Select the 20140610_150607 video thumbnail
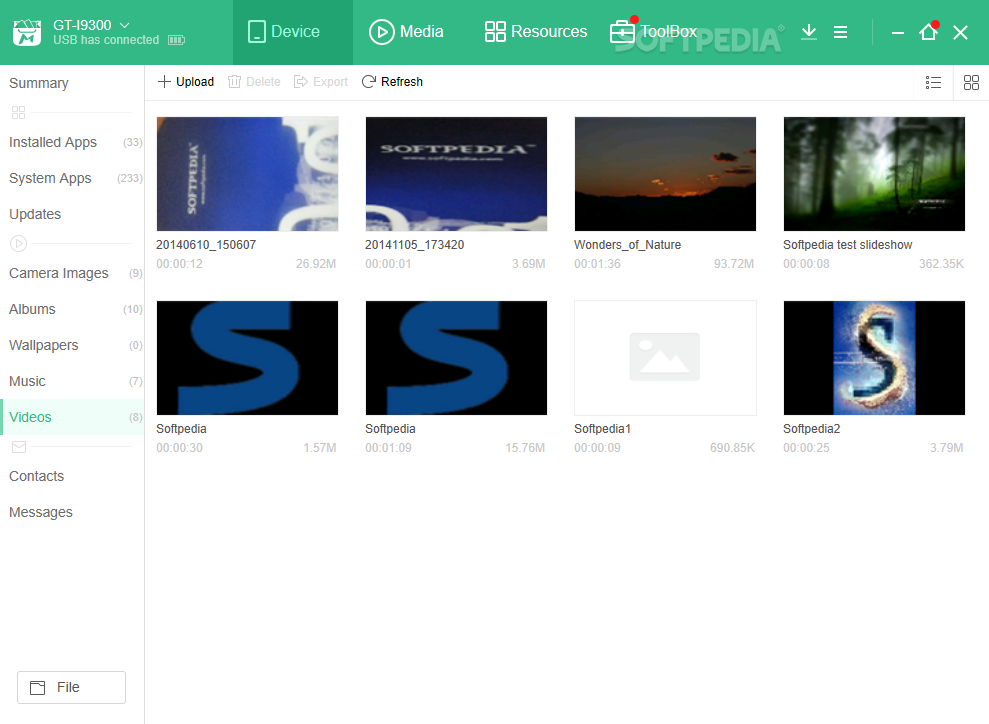This screenshot has width=989, height=724. point(247,174)
